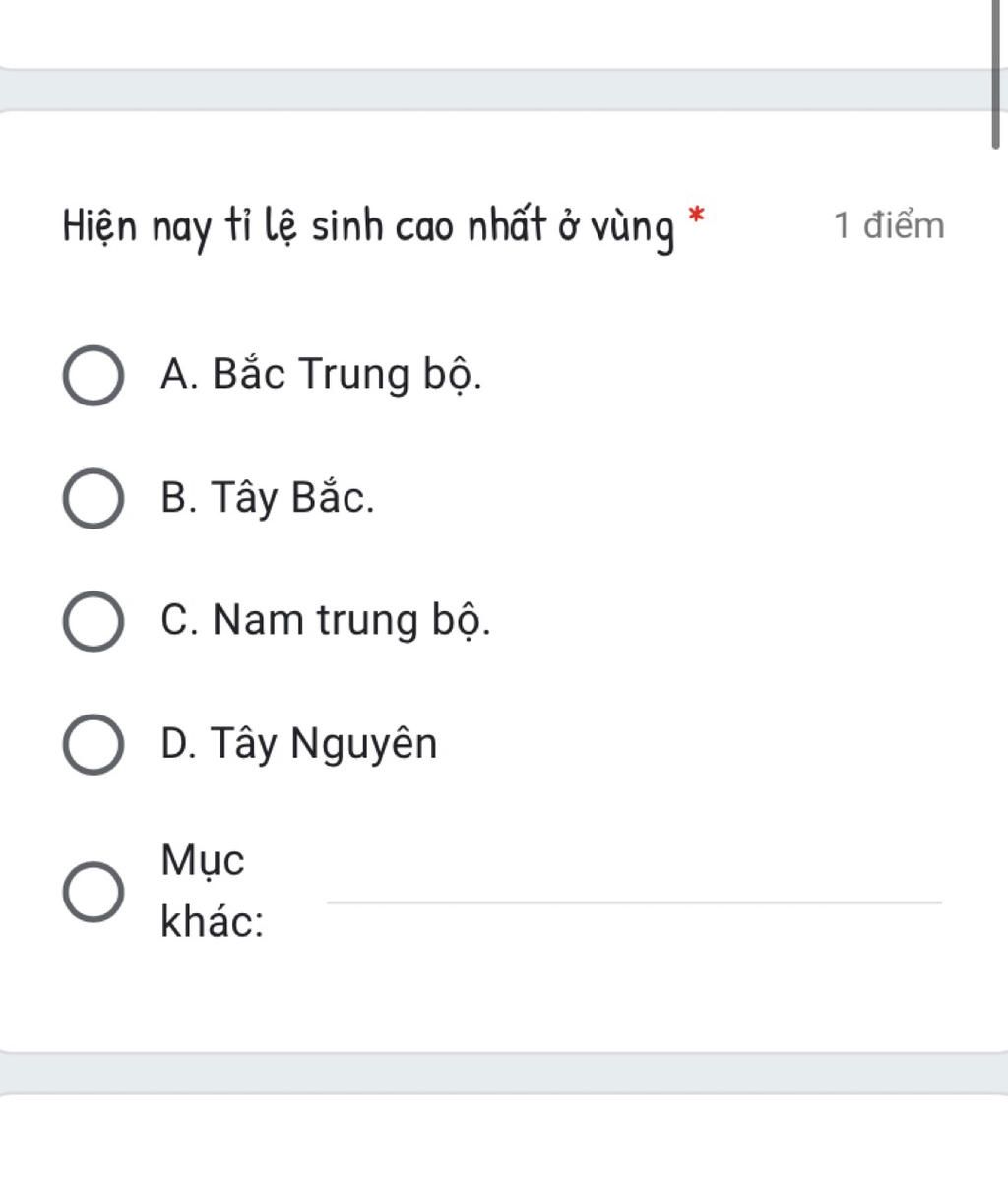Click the answer text 'A. Bắc Trung bộ.'
Image resolution: width=1008 pixels, height=1182 pixels.
tap(321, 375)
